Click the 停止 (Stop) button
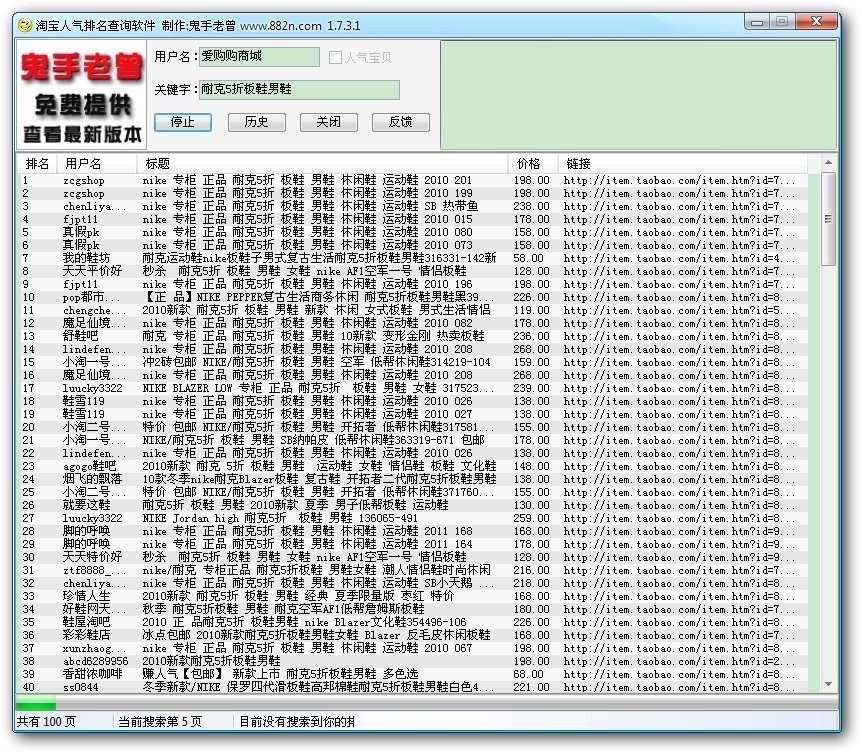862x753 pixels. pyautogui.click(x=183, y=122)
